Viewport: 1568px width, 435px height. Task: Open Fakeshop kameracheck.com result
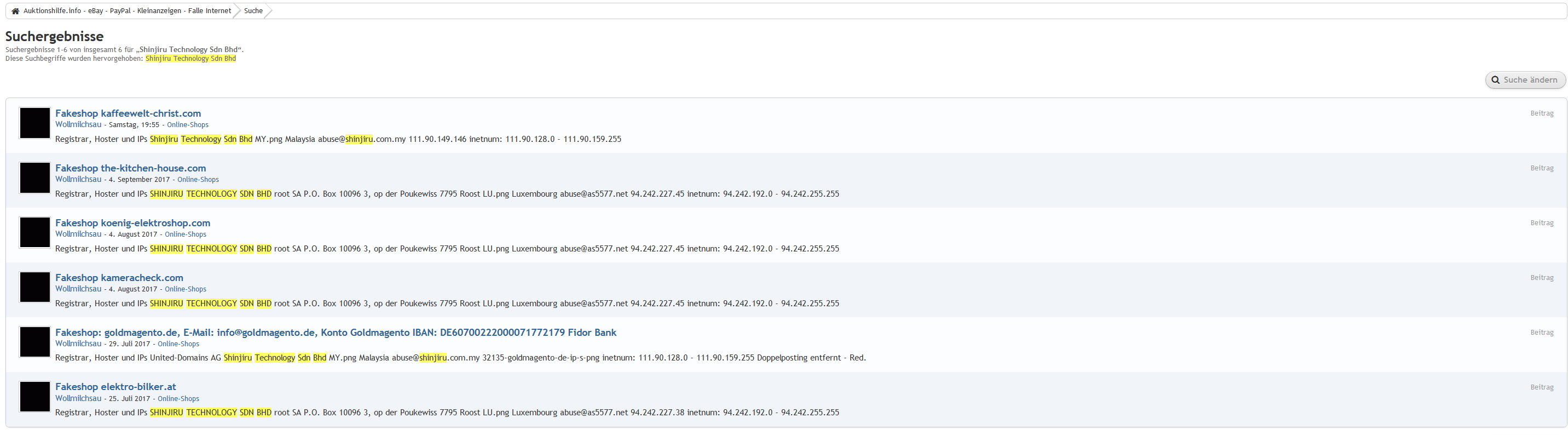[119, 278]
